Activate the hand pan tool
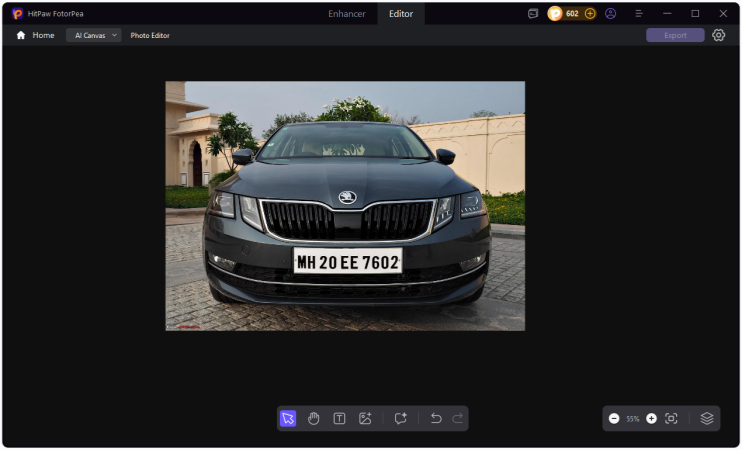Screen dimensions: 742x450 pyautogui.click(x=313, y=418)
